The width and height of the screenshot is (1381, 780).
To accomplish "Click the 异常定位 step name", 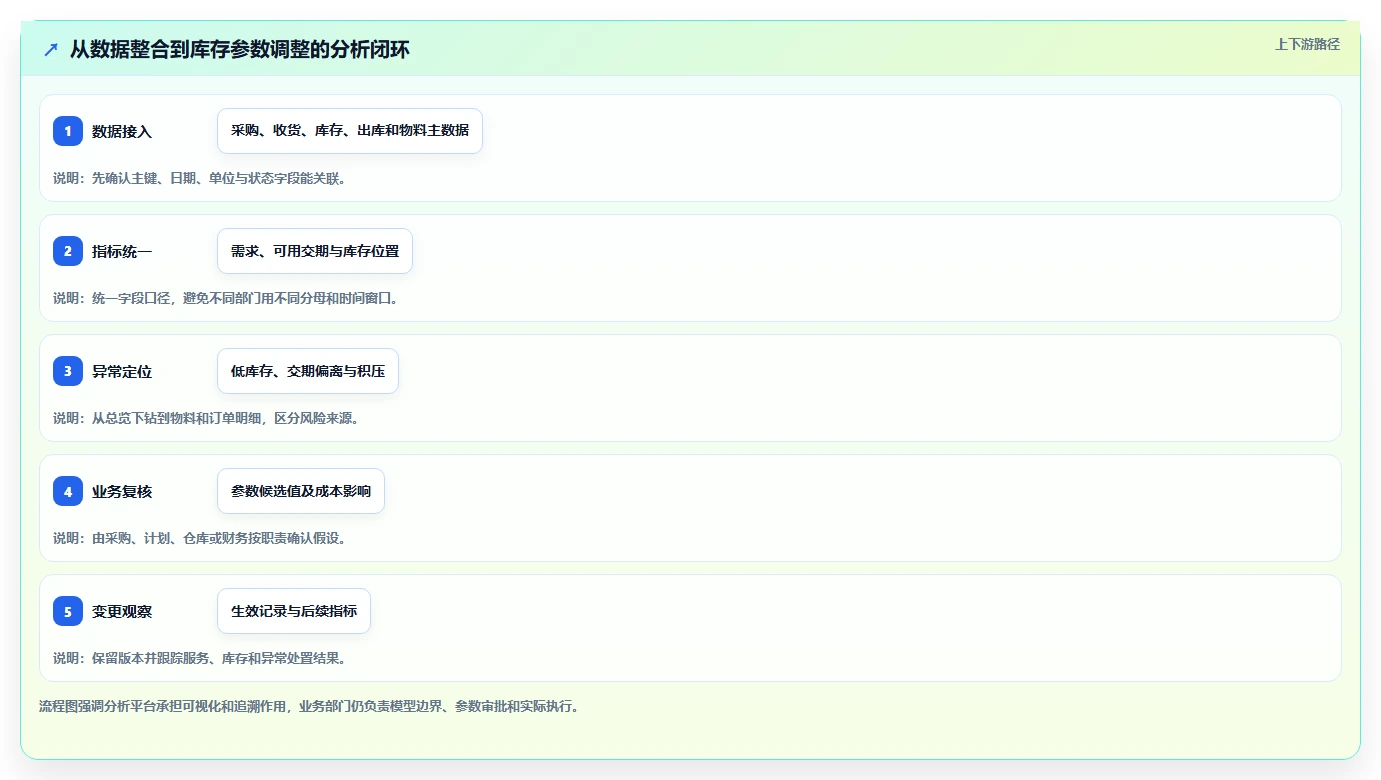I will click(122, 371).
